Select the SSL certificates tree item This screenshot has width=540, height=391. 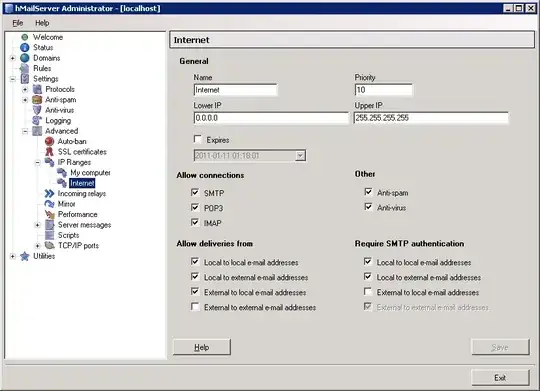point(82,152)
